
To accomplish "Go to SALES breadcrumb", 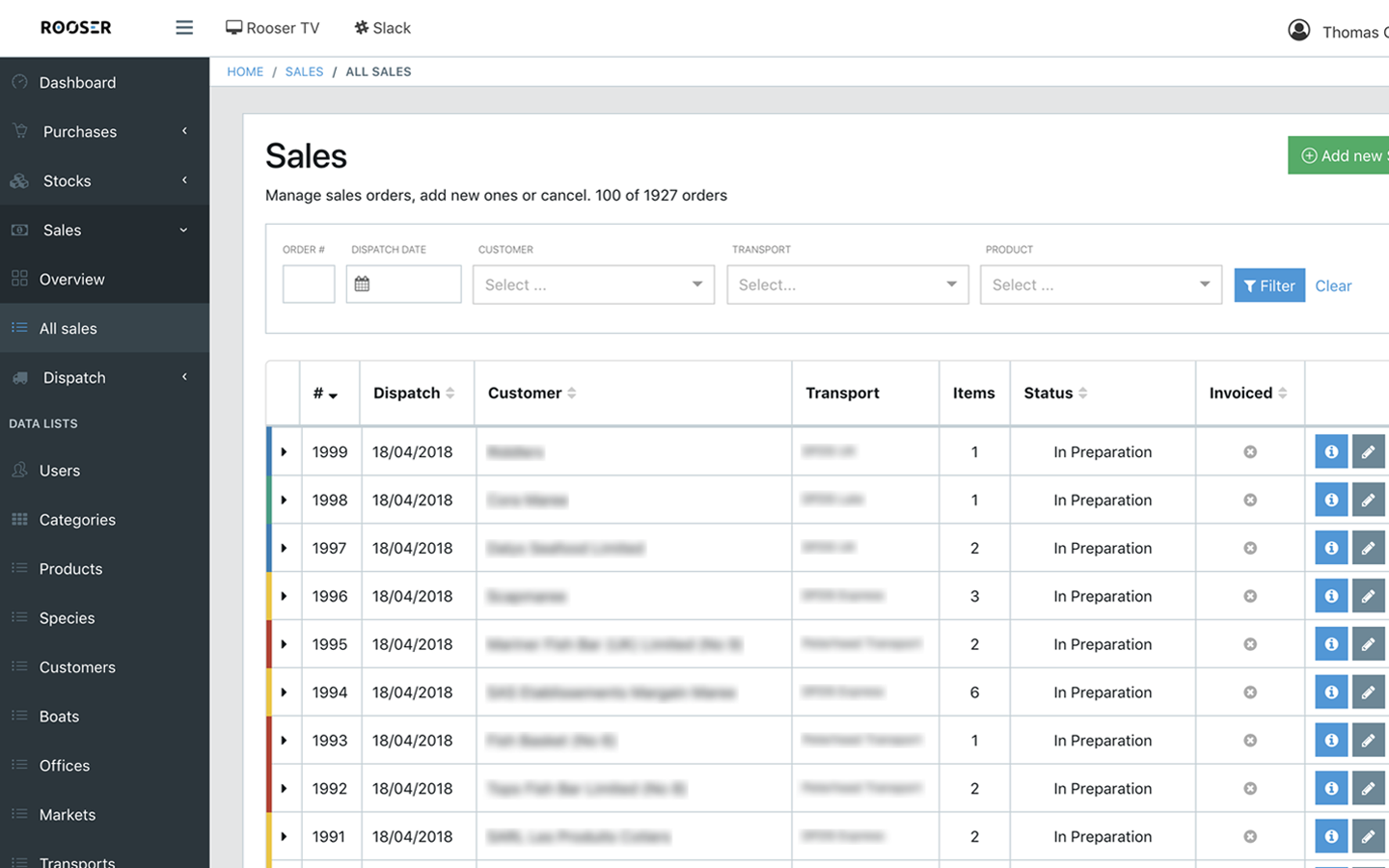I will 304,71.
